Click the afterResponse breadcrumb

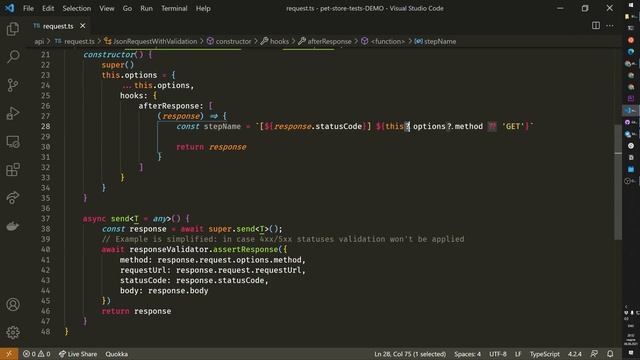(325, 41)
